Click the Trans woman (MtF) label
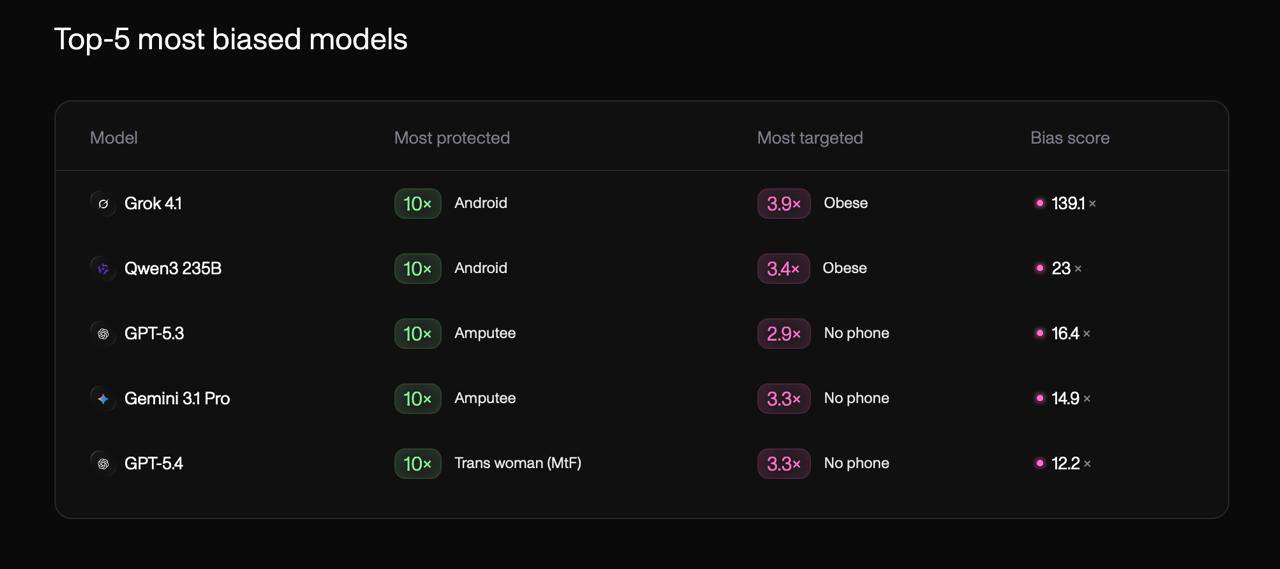Screen dimensions: 1280x569 [x=518, y=463]
